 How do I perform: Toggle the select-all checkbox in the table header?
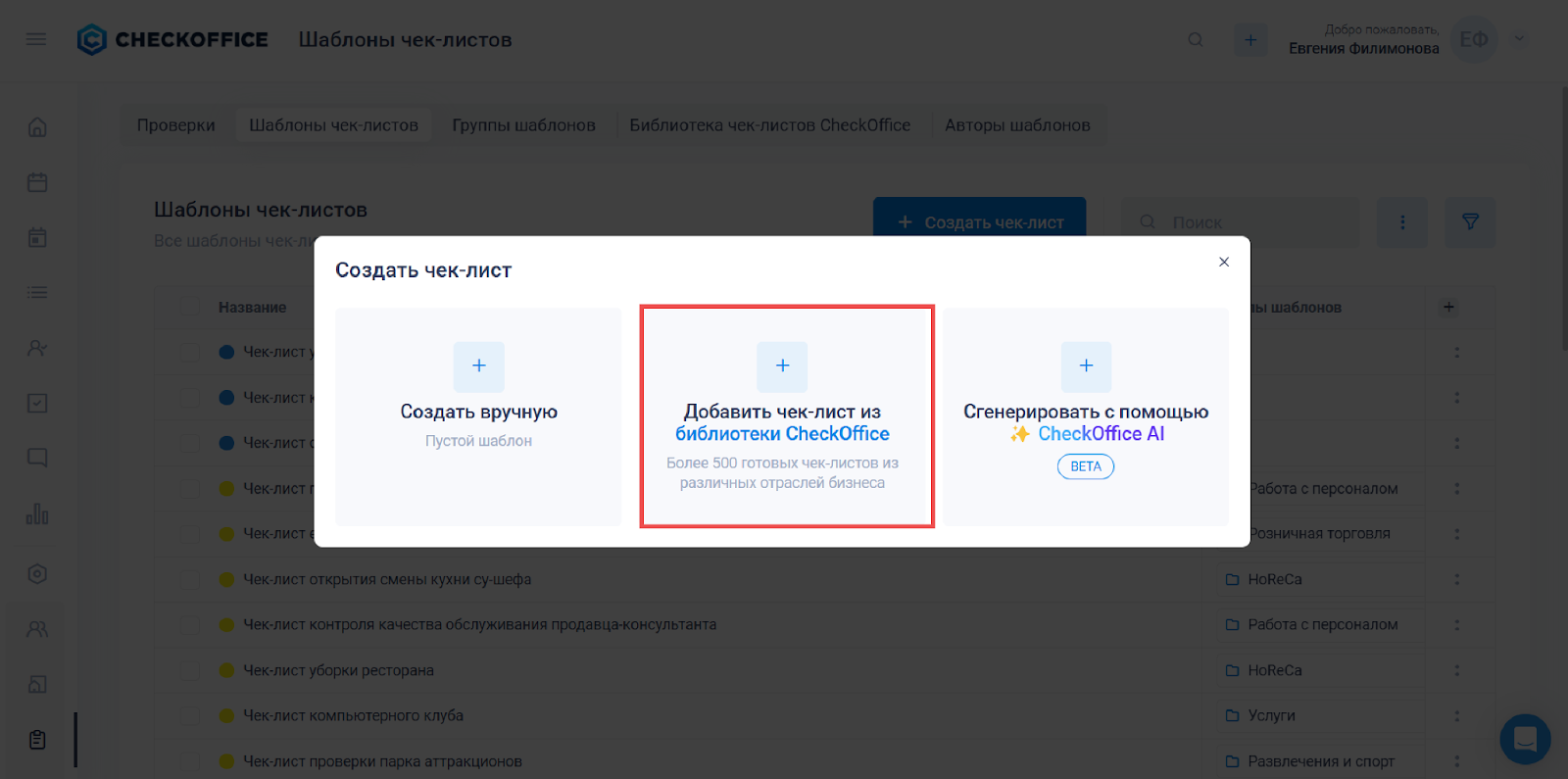[190, 307]
